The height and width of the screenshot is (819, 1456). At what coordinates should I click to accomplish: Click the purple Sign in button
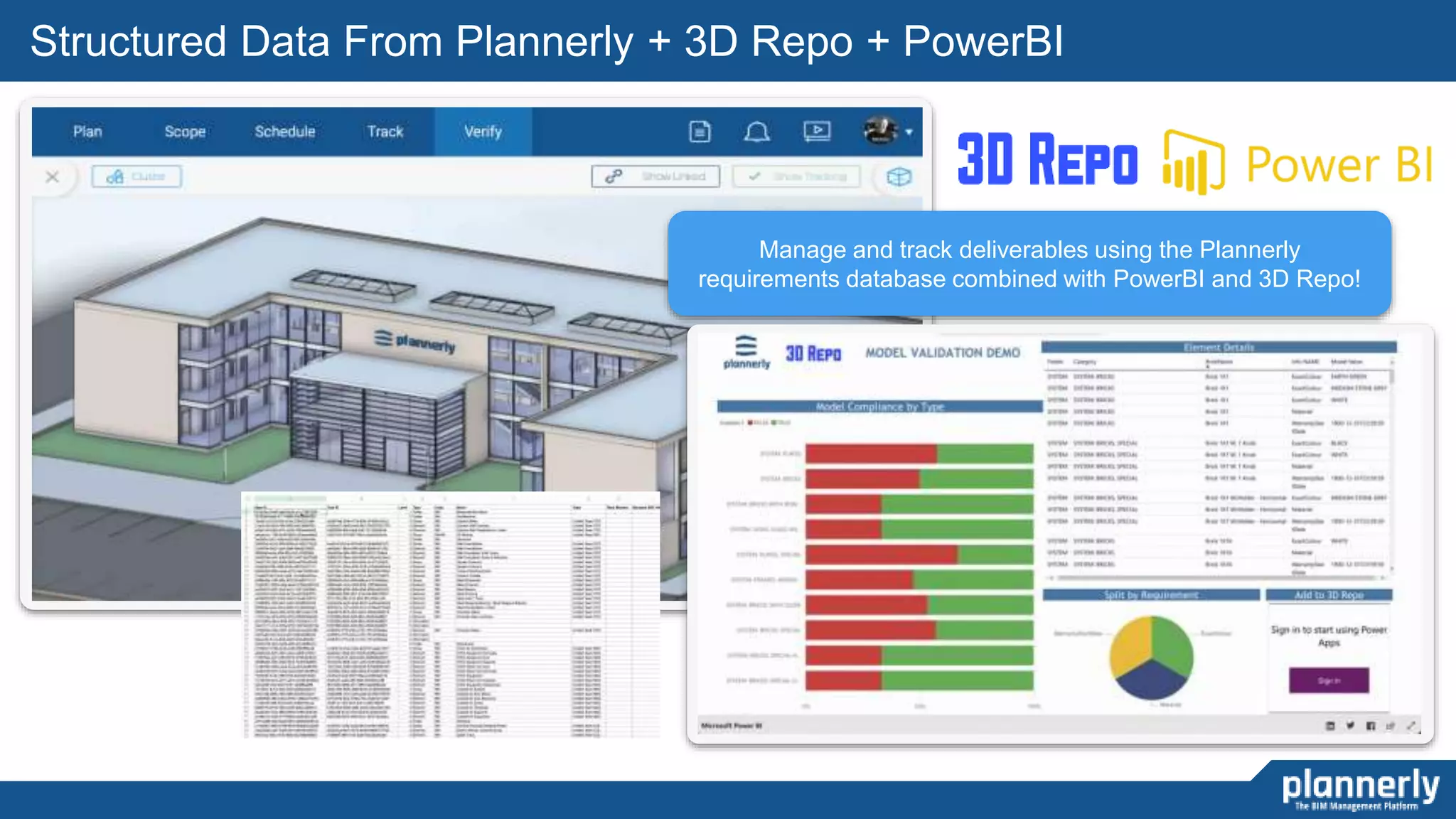[x=1328, y=680]
